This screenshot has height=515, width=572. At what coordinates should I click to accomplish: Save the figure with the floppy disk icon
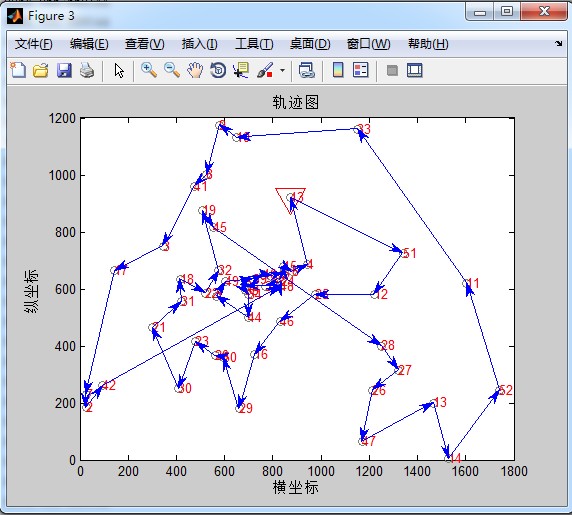click(x=64, y=70)
